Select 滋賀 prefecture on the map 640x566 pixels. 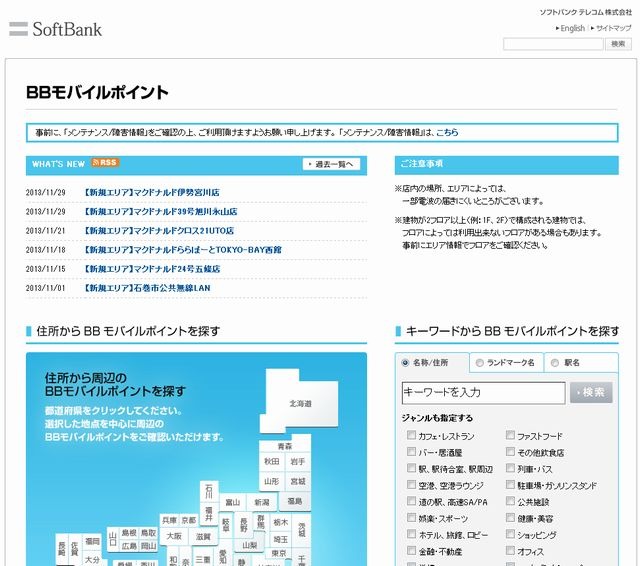(203, 537)
